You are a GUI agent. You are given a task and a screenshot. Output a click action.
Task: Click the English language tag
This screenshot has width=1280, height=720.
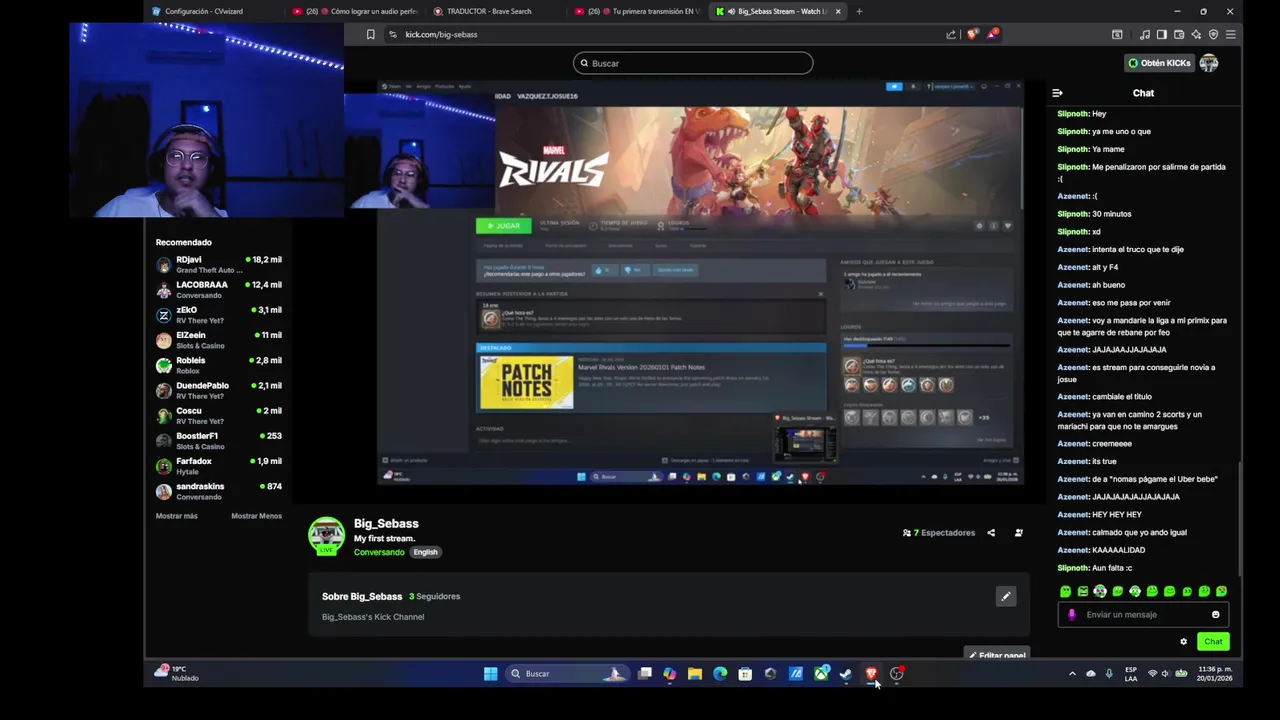click(425, 552)
